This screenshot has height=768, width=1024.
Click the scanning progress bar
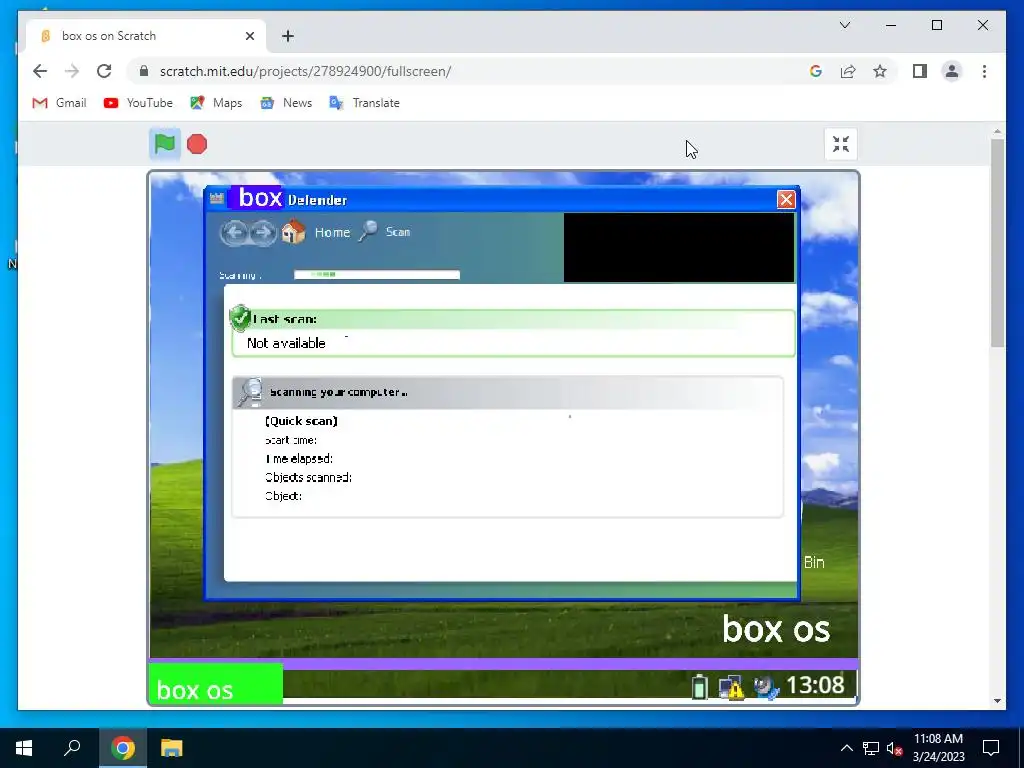[377, 274]
